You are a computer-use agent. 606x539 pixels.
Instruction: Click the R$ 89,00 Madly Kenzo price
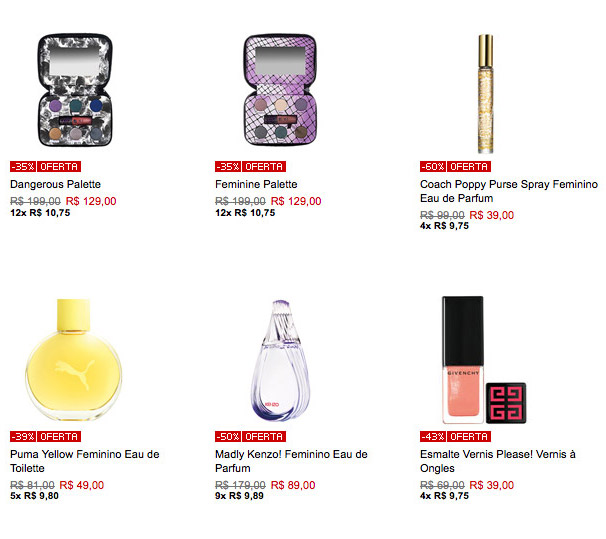pos(293,485)
